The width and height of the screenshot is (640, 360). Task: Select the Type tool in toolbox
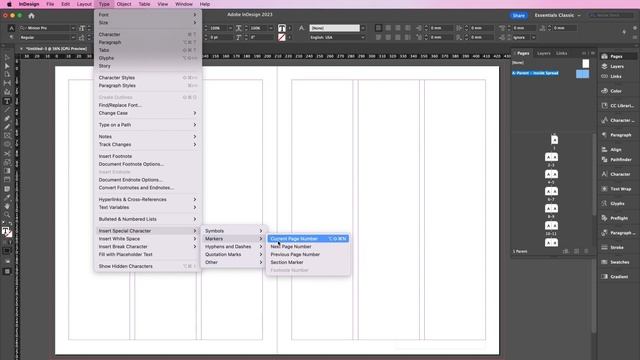pyautogui.click(x=7, y=101)
